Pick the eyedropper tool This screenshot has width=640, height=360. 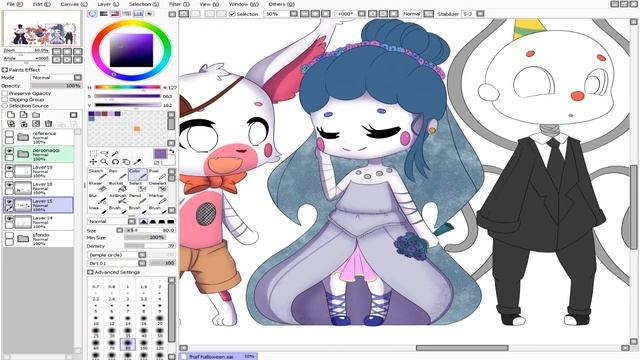click(138, 162)
